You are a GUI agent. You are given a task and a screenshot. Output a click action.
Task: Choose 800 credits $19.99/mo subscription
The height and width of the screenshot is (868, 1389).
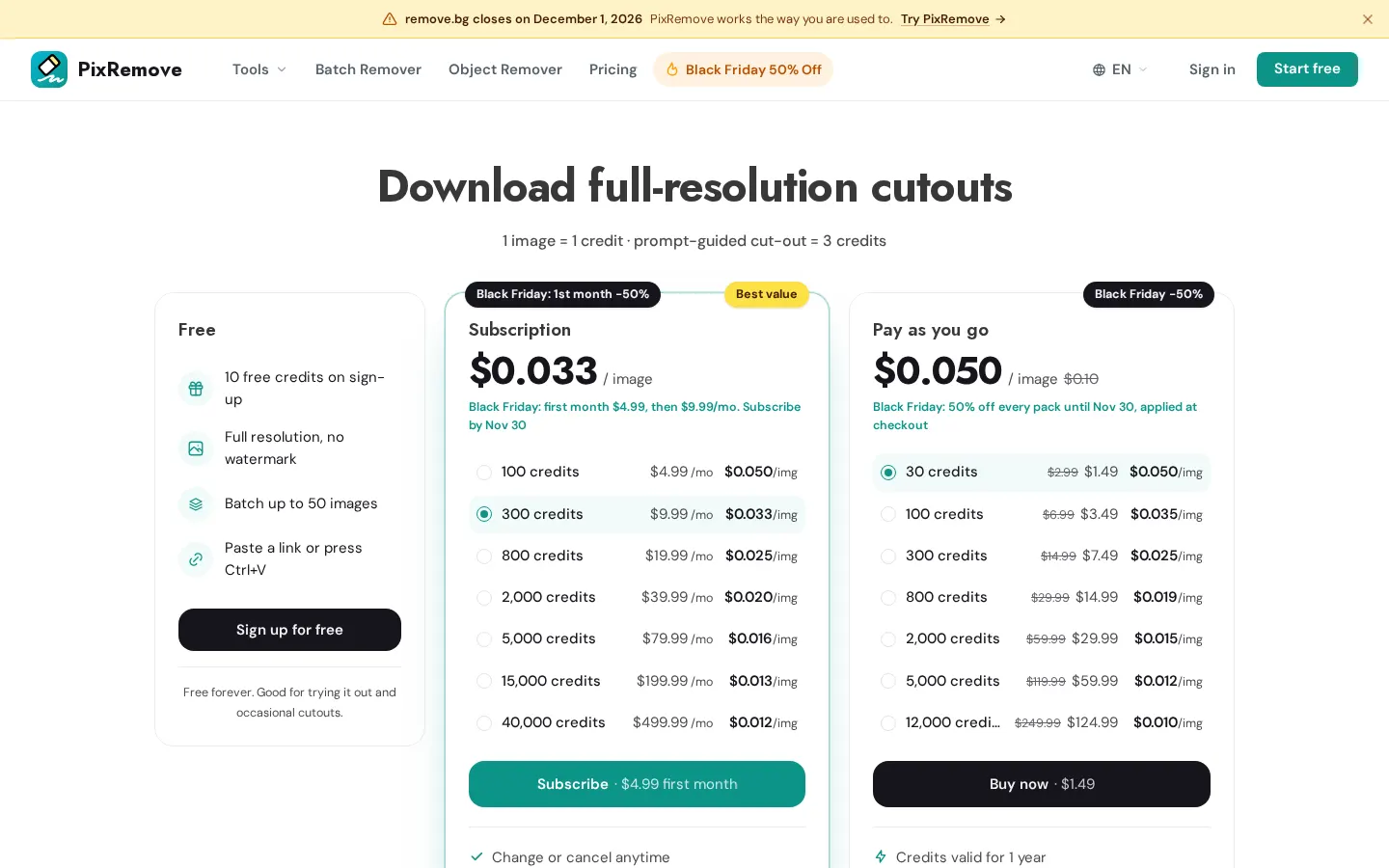tap(637, 556)
